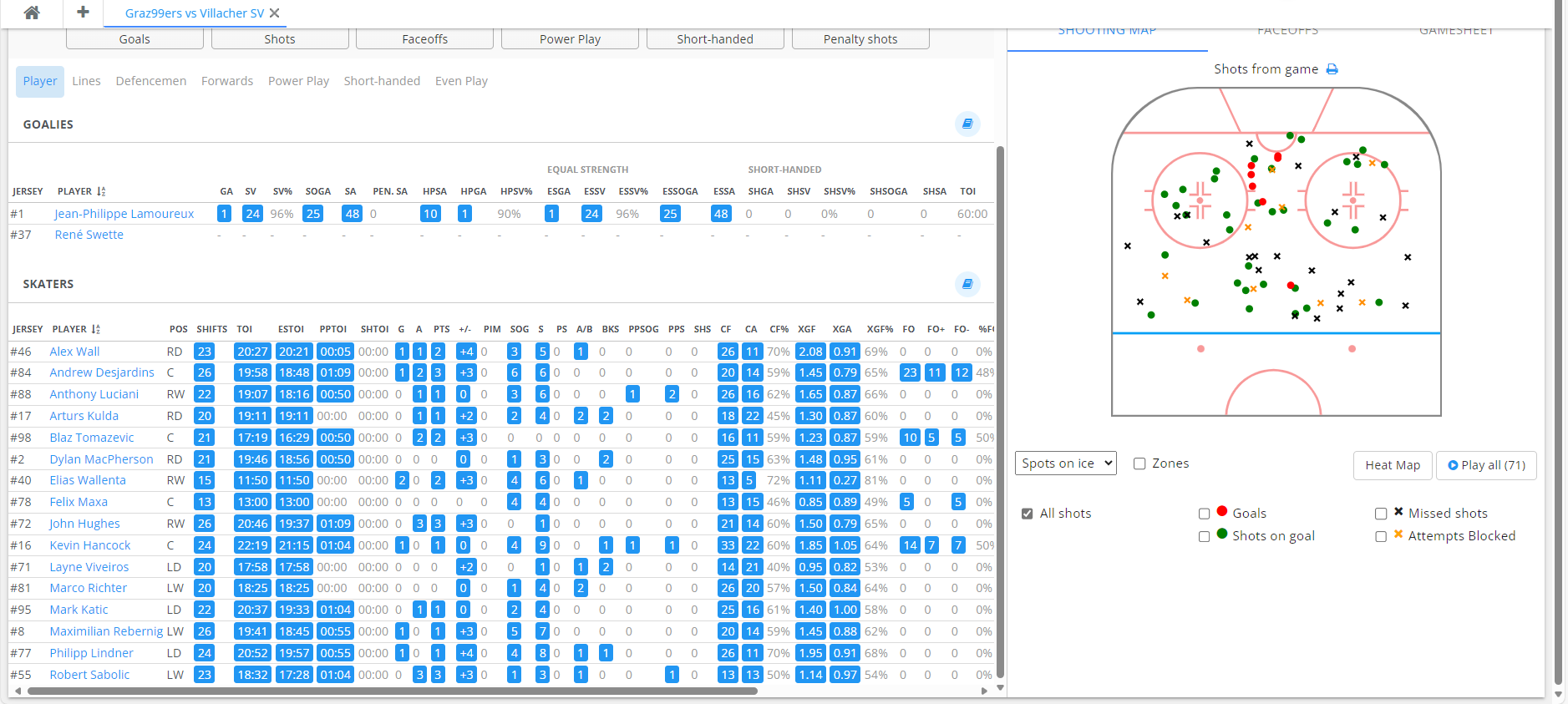The width and height of the screenshot is (1568, 704).
Task: Close the Graz99ers vs Villacher SV tab
Action: (275, 13)
